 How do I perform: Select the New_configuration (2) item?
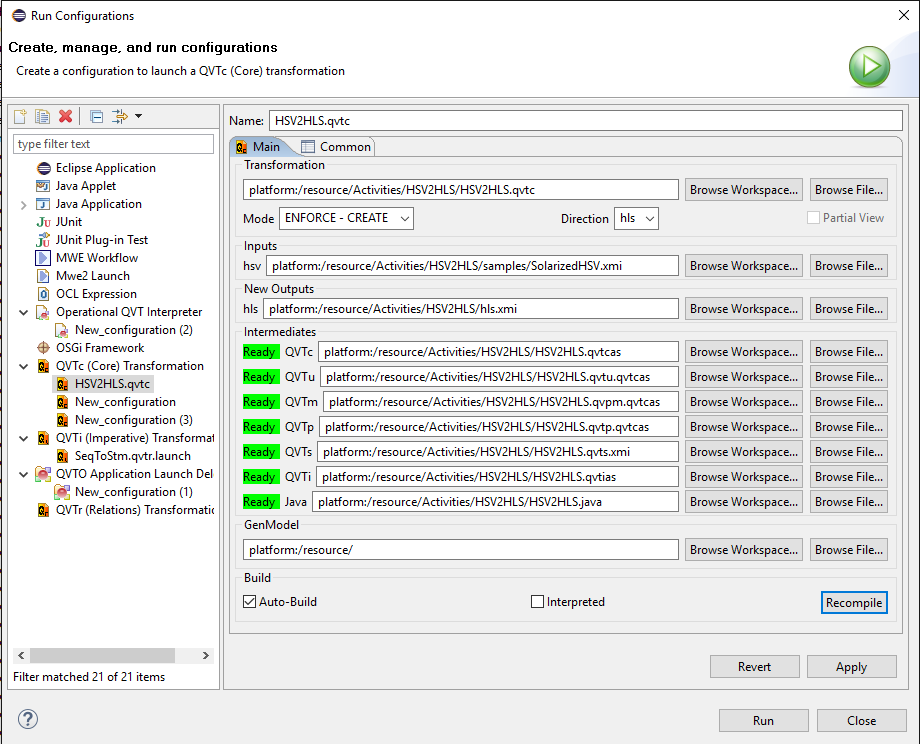coord(133,330)
